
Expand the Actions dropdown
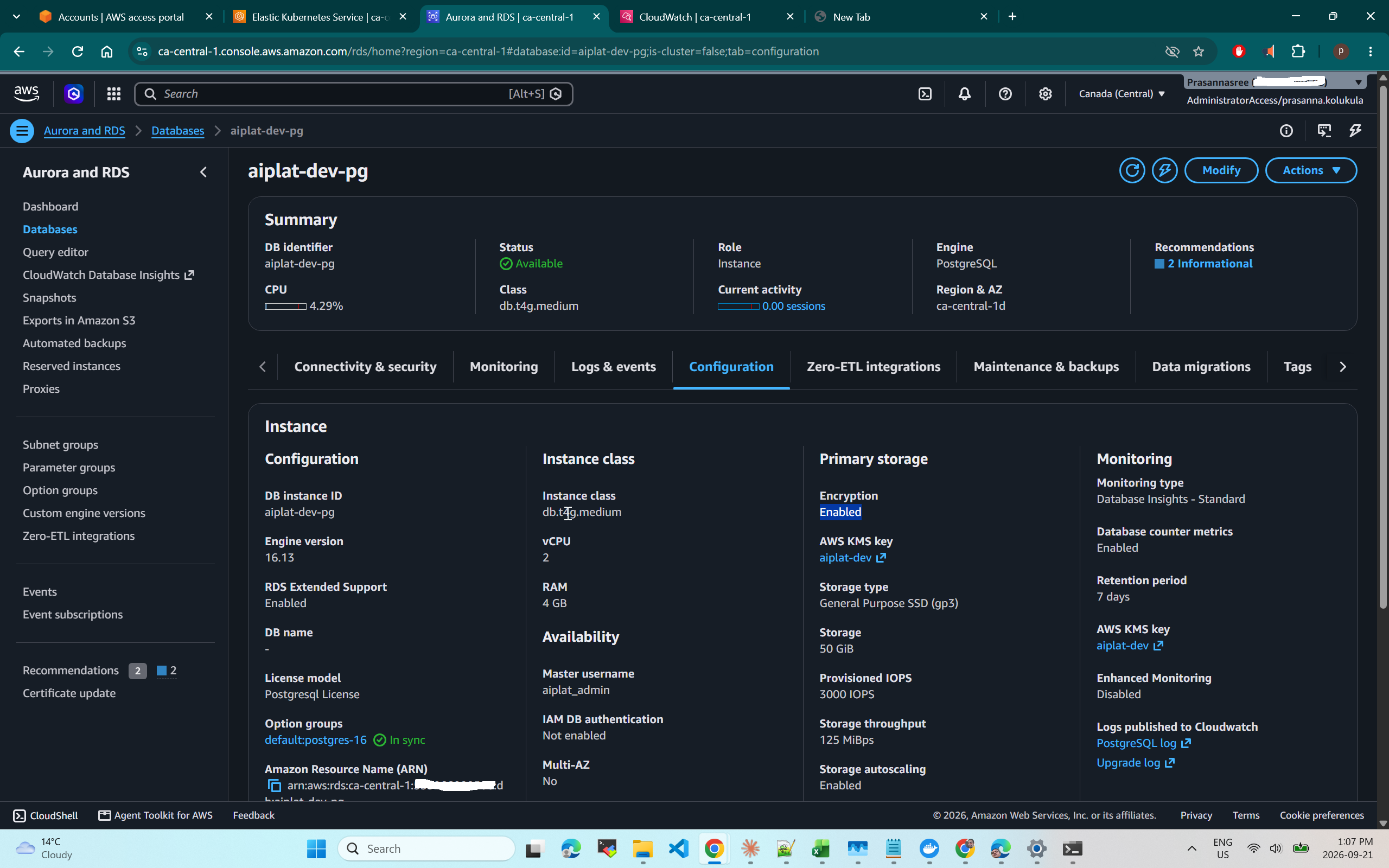(1311, 170)
